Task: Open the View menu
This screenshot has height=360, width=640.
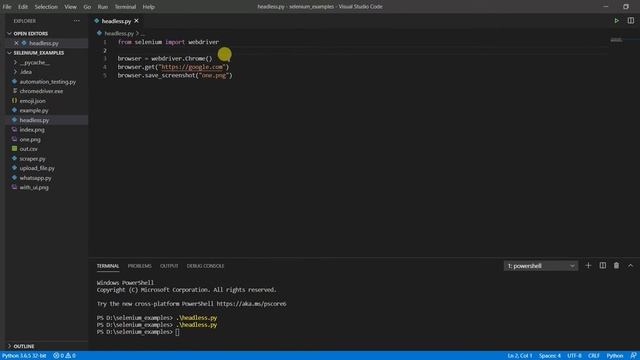Action: (x=70, y=7)
